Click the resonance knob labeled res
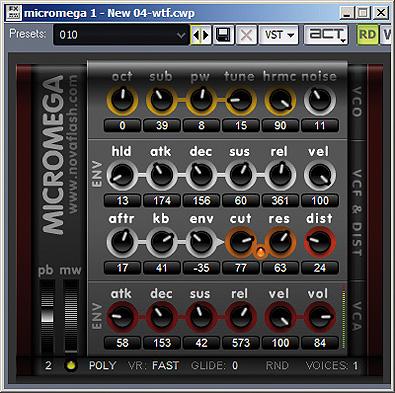Viewport: 395px width, 393px height. coord(280,242)
